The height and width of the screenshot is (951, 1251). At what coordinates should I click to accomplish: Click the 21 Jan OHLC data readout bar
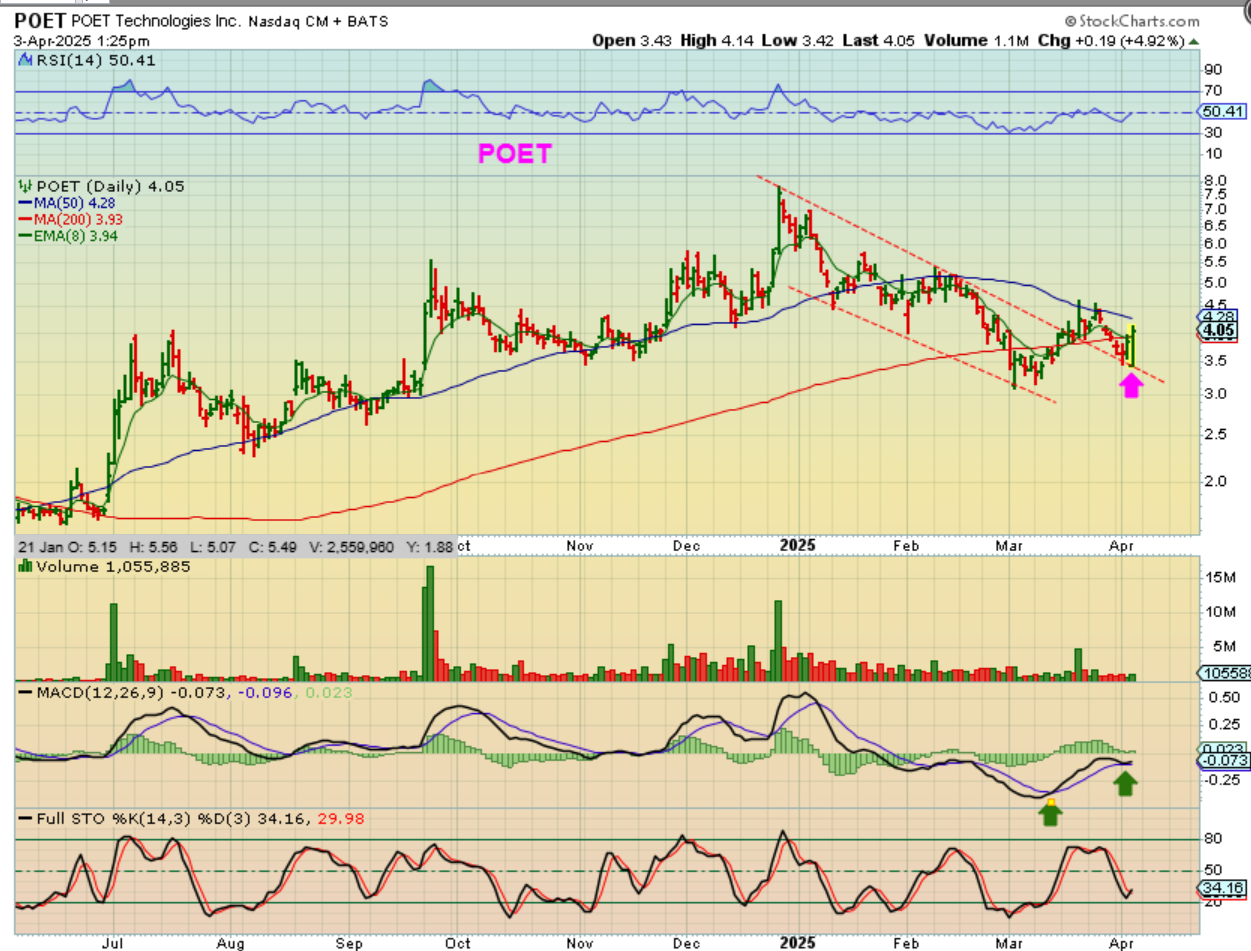[x=235, y=546]
